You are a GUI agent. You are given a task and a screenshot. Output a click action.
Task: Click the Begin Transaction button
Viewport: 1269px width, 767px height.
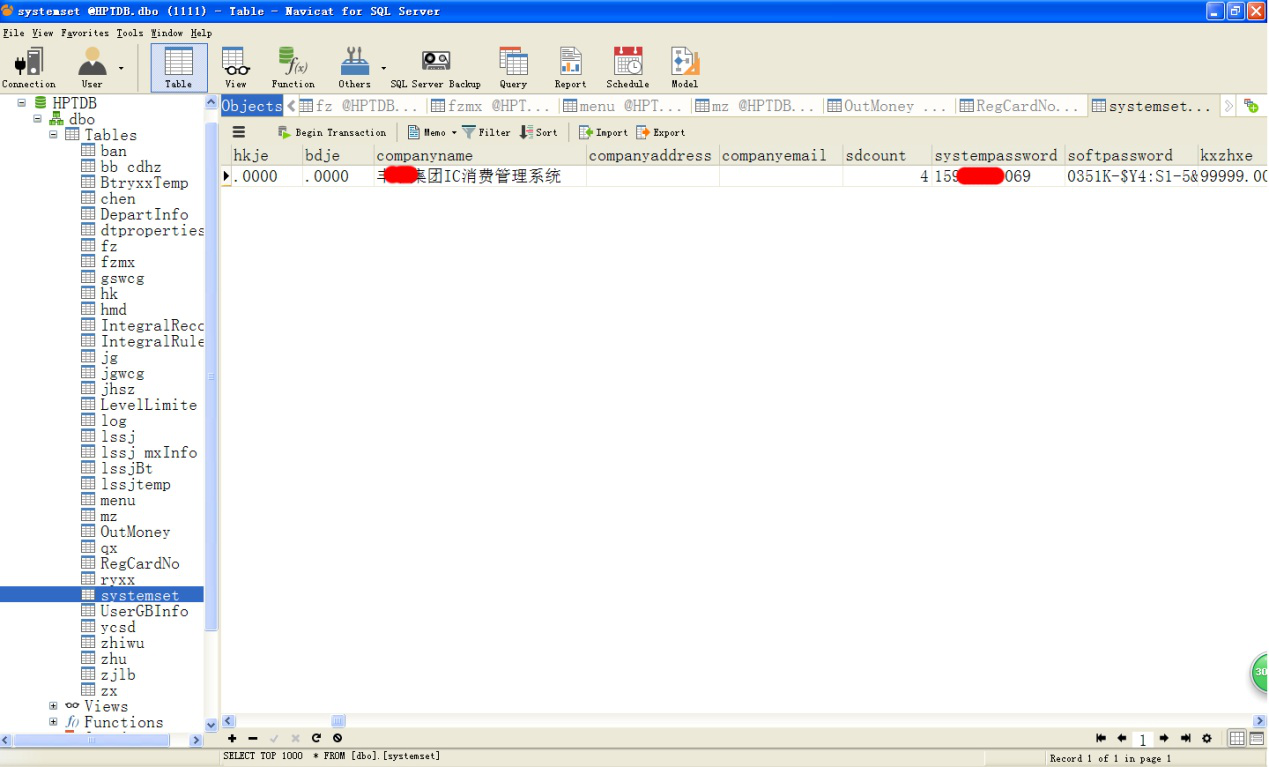[332, 133]
